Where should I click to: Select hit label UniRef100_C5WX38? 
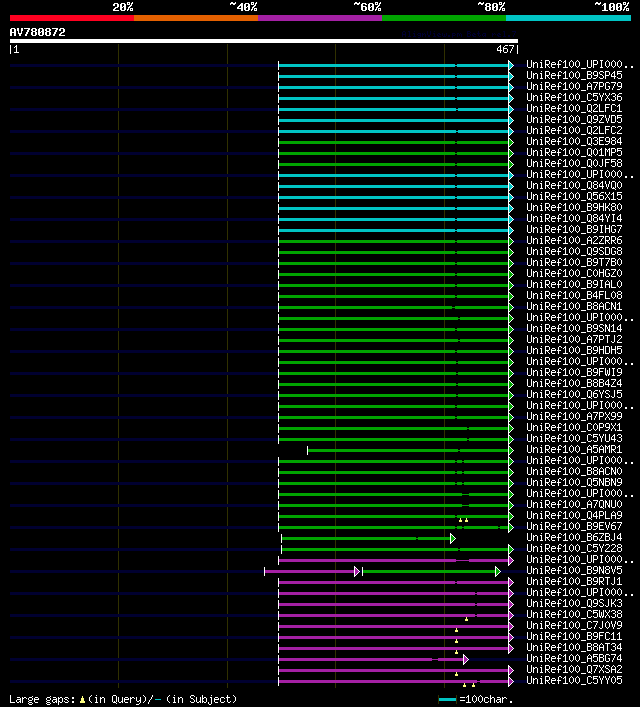click(574, 614)
